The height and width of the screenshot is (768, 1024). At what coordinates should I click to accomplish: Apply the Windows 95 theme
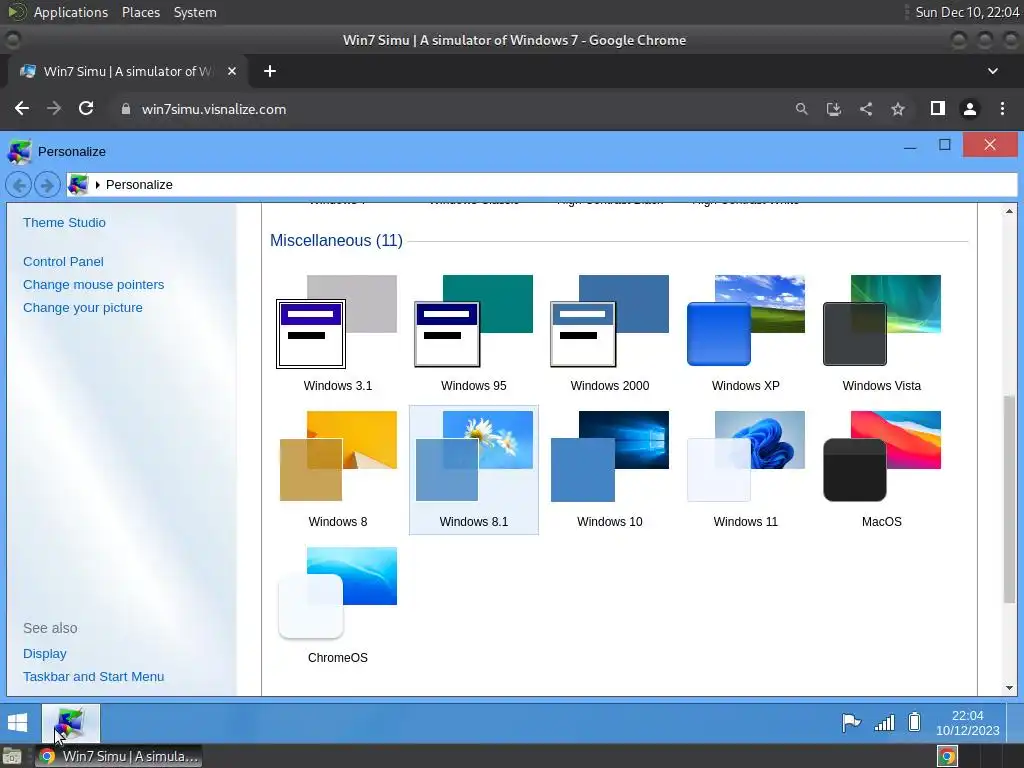[473, 334]
